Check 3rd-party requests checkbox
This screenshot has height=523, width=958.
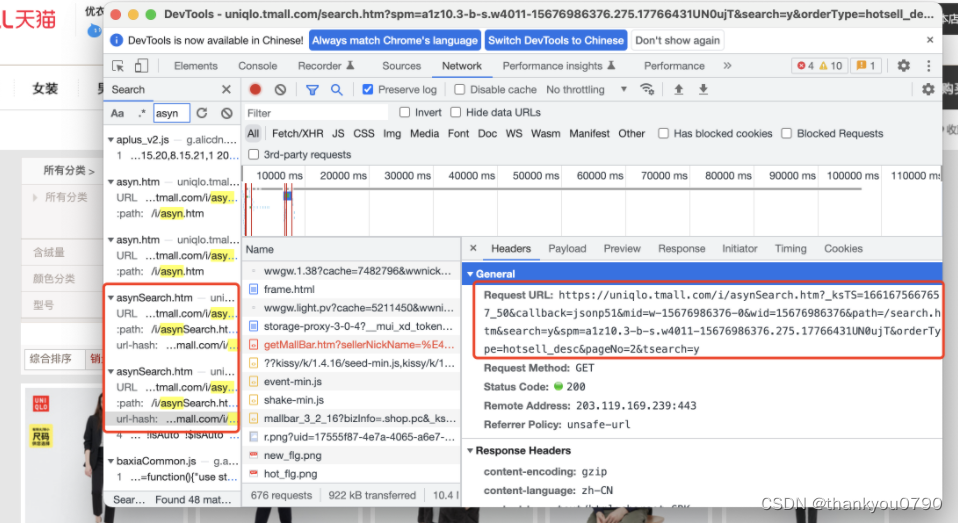click(254, 154)
